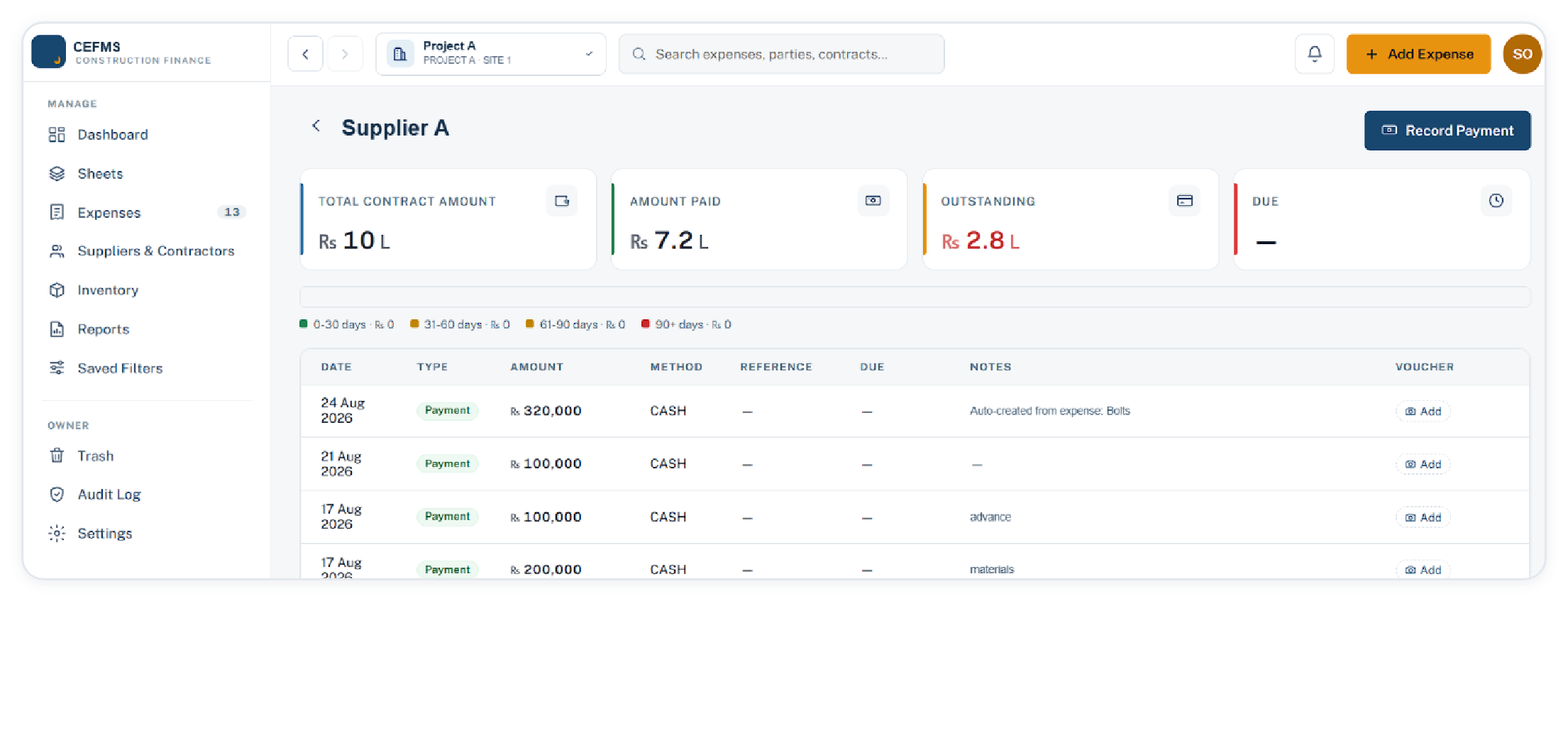Click the Sheets layers icon

click(x=57, y=174)
